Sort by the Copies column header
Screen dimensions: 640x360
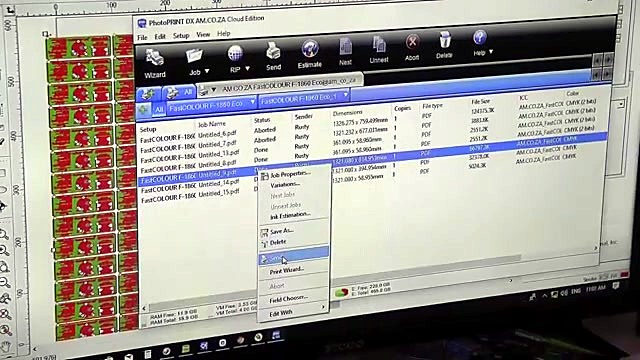click(x=402, y=108)
